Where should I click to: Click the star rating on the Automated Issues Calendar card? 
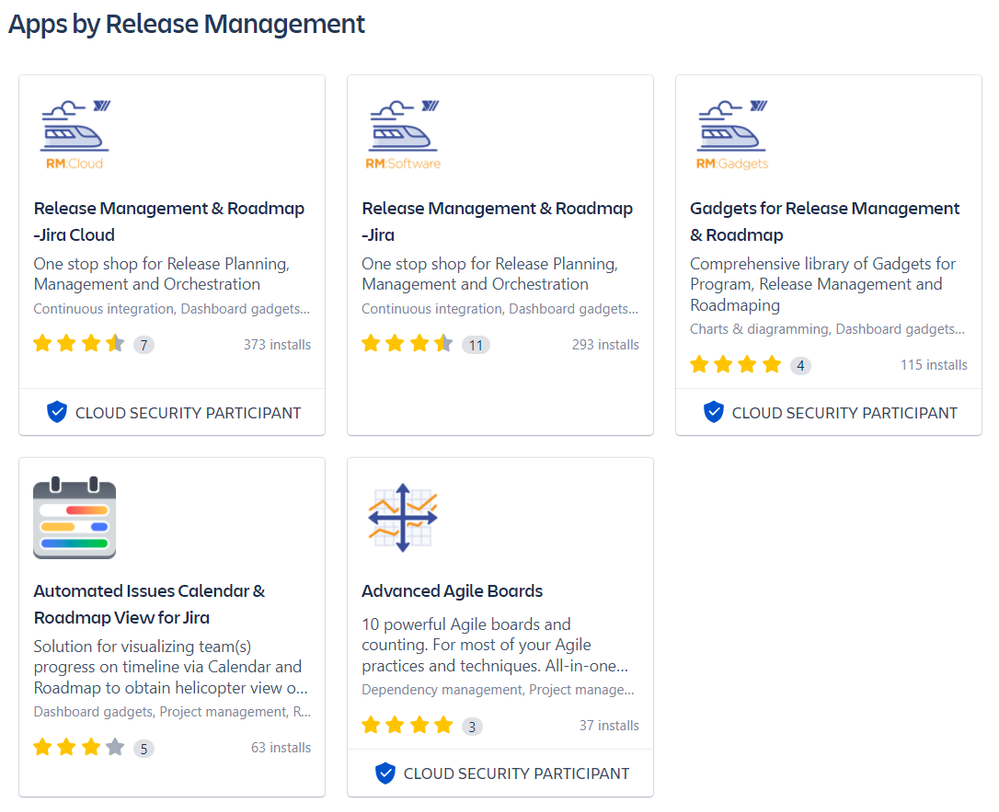(x=79, y=747)
